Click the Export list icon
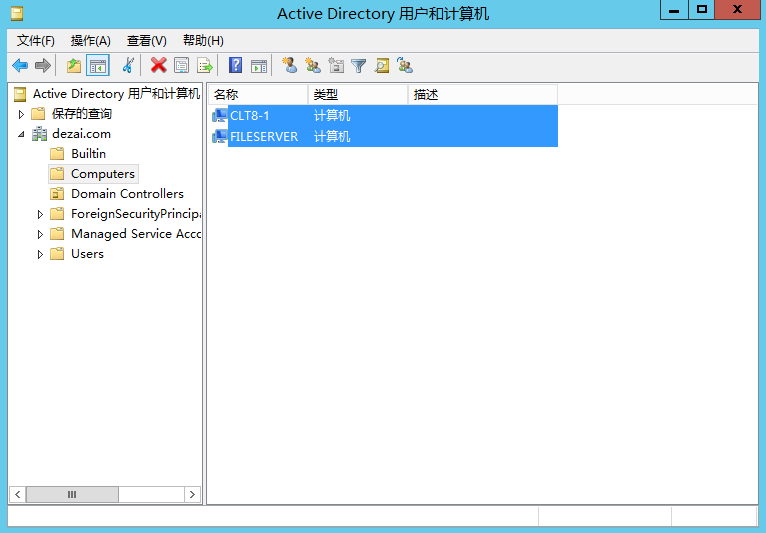 [x=205, y=65]
